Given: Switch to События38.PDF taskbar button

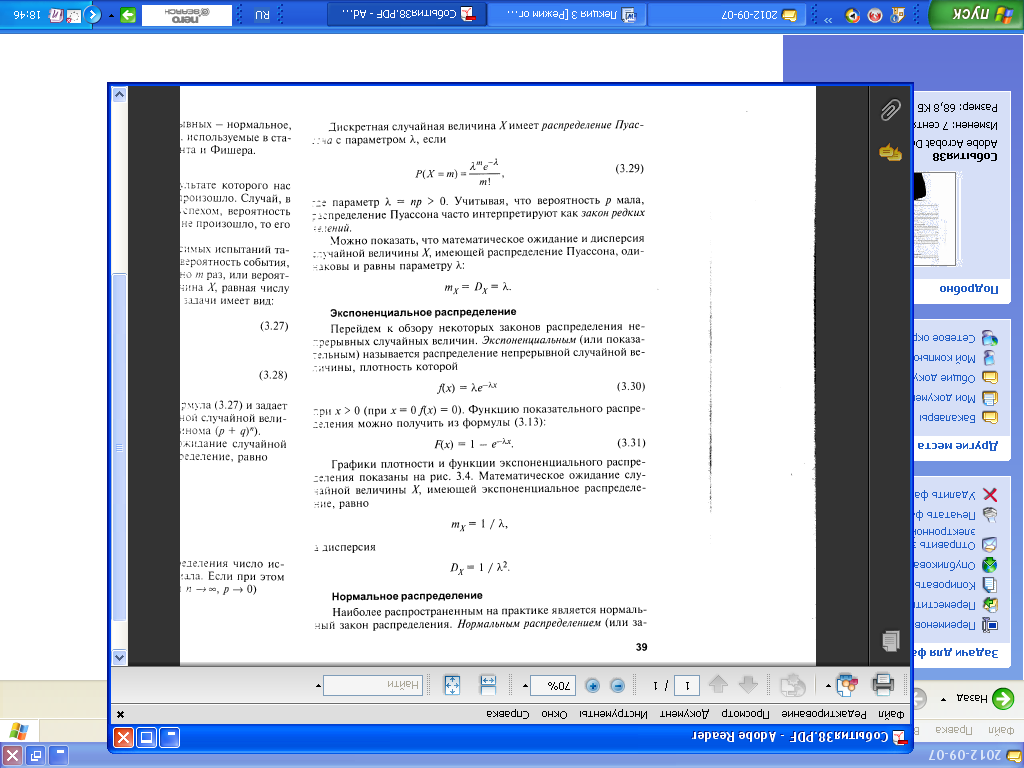Looking at the screenshot, I should tap(406, 15).
